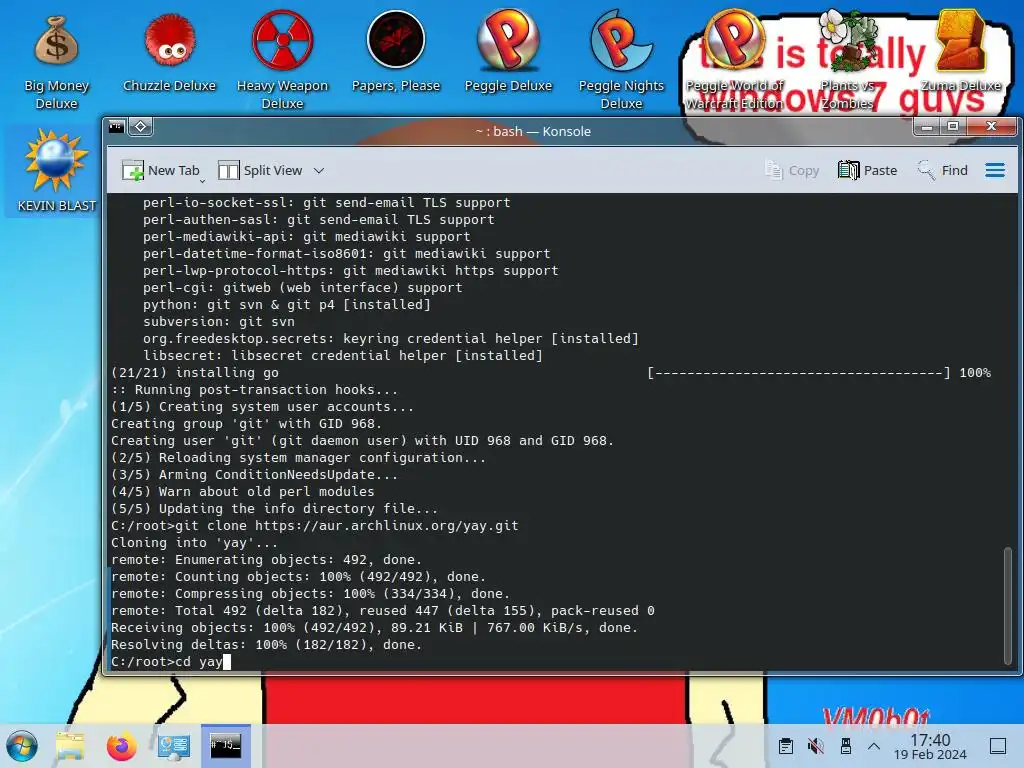Click the Konsole title text '~ : bash — Konsole'

tap(533, 131)
